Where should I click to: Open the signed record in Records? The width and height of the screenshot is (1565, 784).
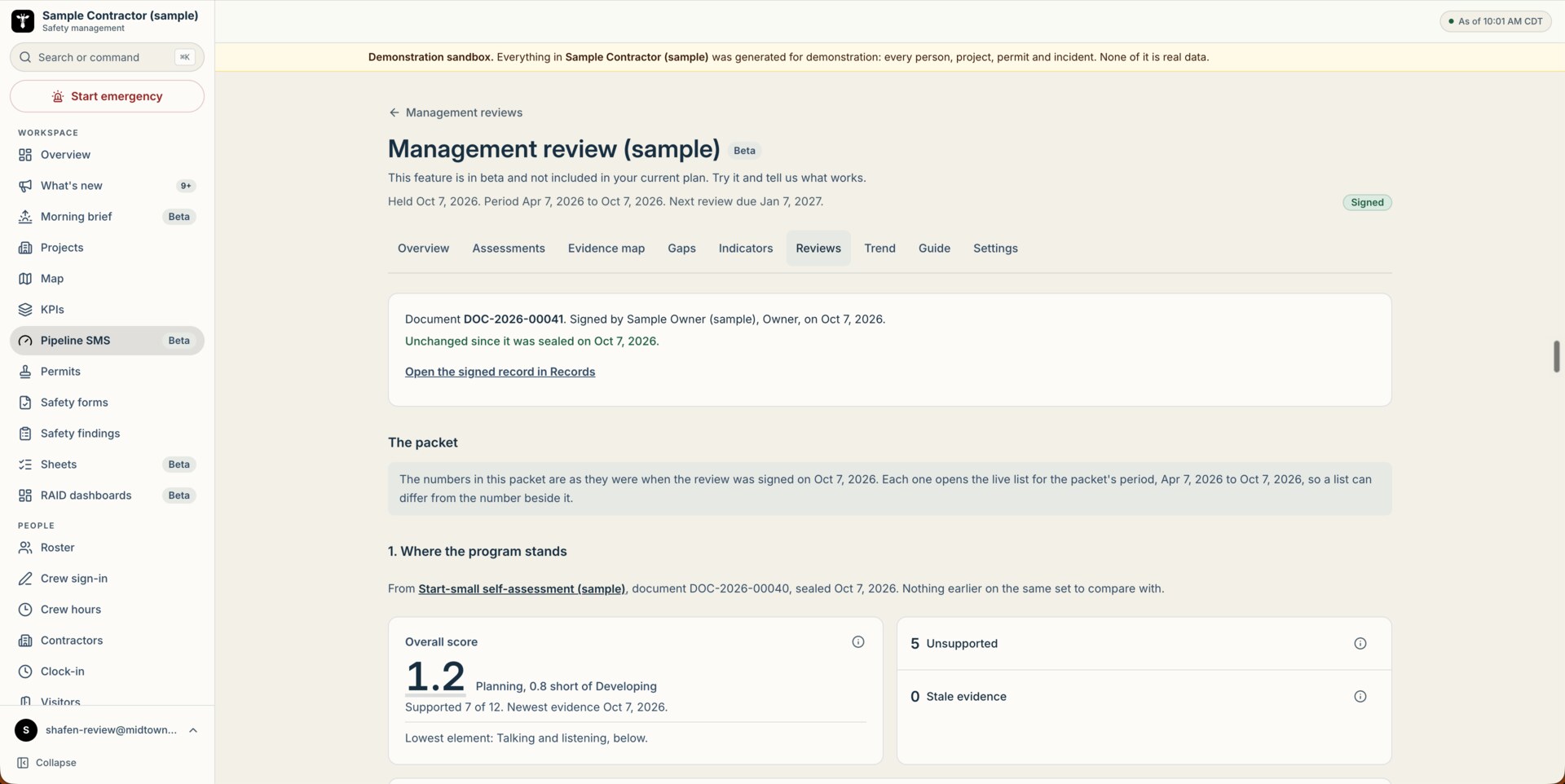click(500, 372)
